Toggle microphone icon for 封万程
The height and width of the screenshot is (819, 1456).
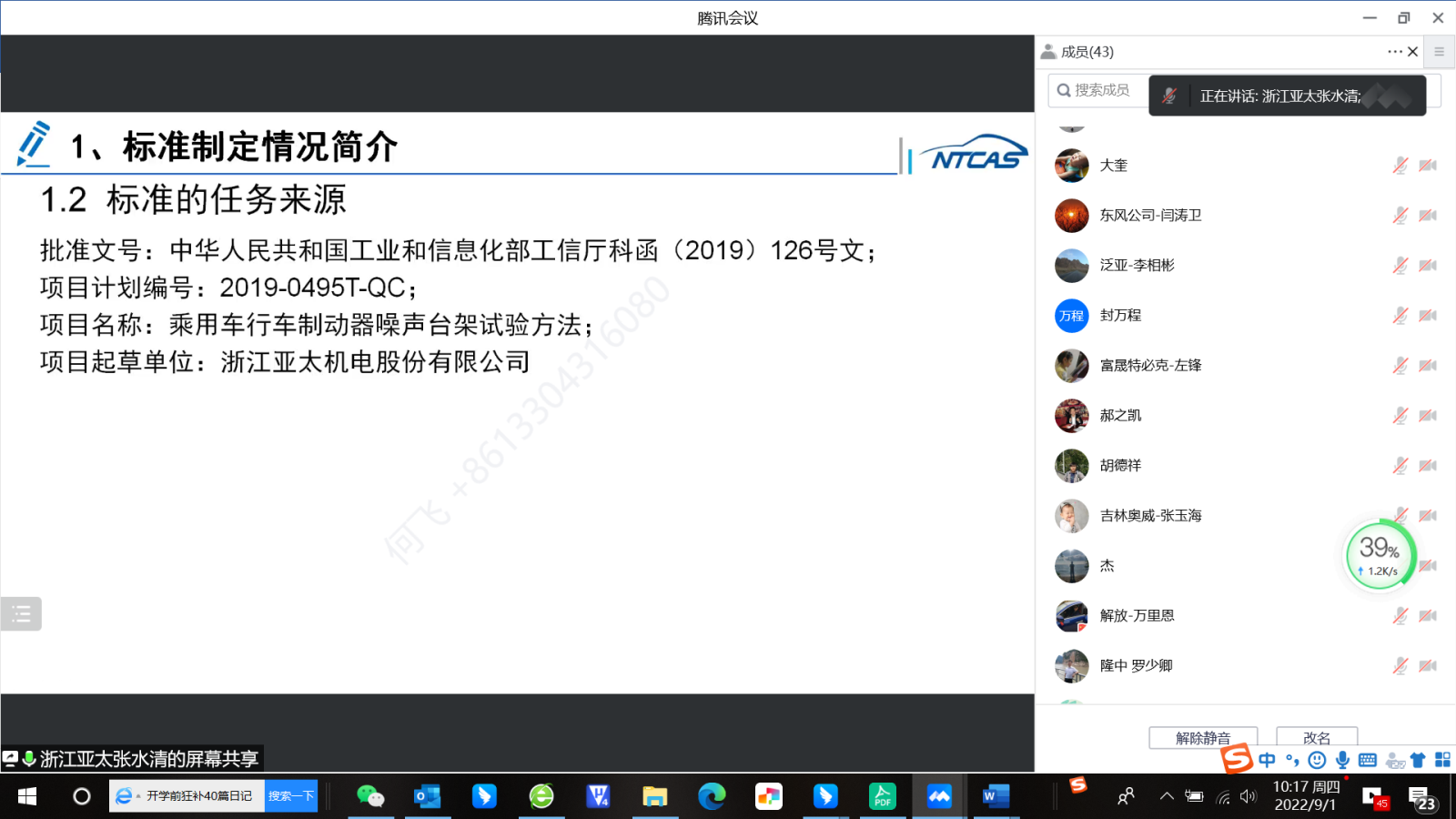coord(1400,316)
